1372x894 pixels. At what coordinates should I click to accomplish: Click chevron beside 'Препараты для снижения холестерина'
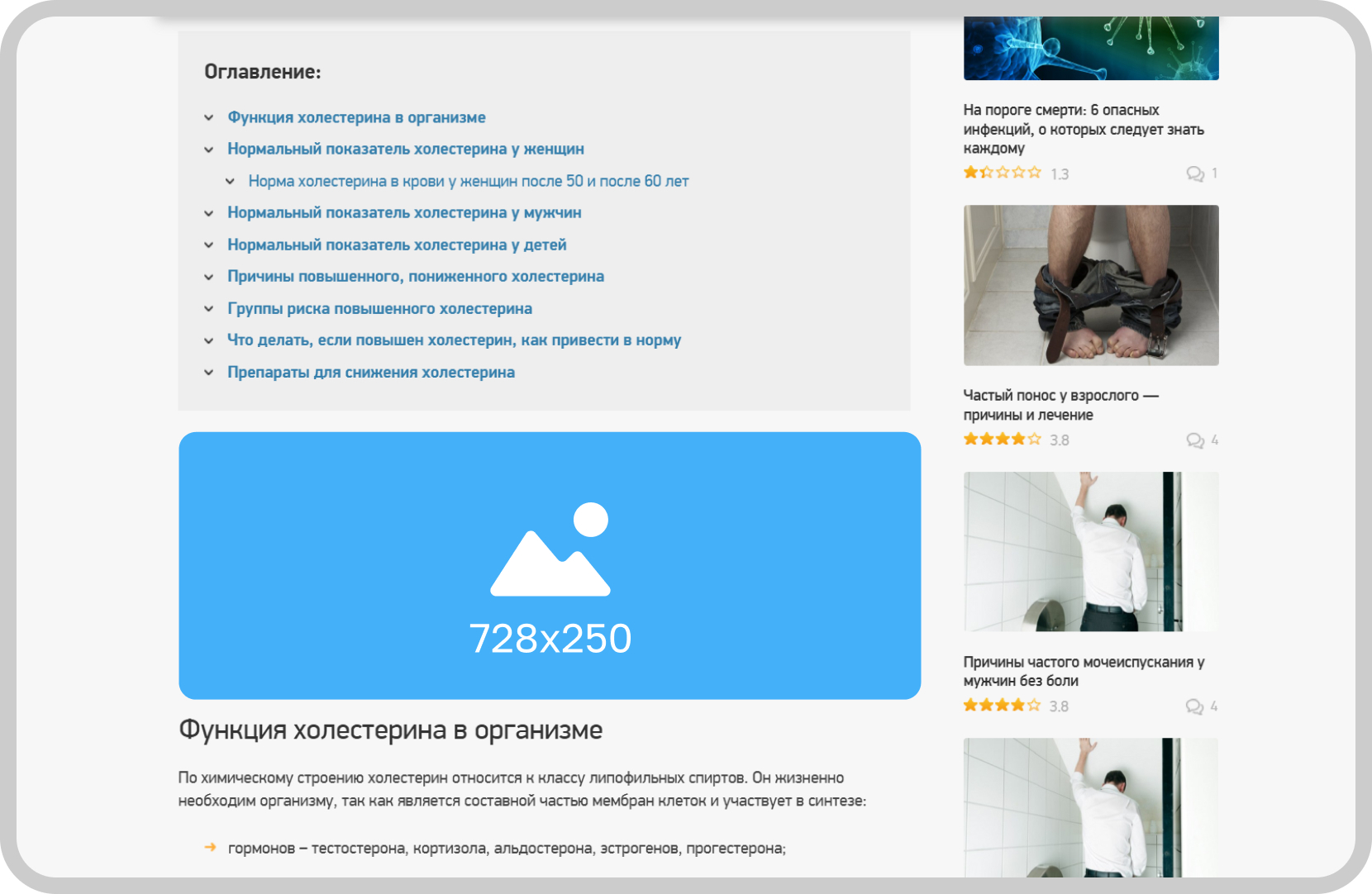209,373
